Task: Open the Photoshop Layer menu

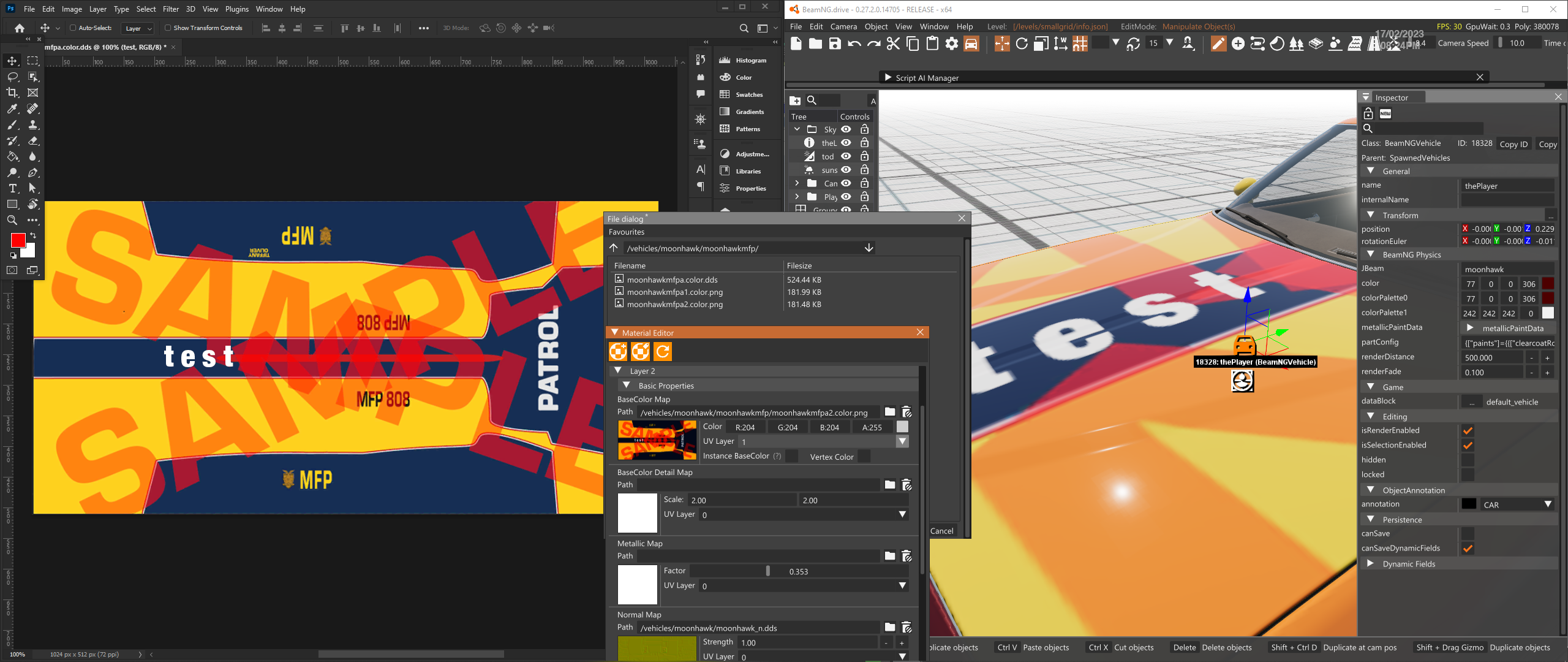Action: click(98, 9)
